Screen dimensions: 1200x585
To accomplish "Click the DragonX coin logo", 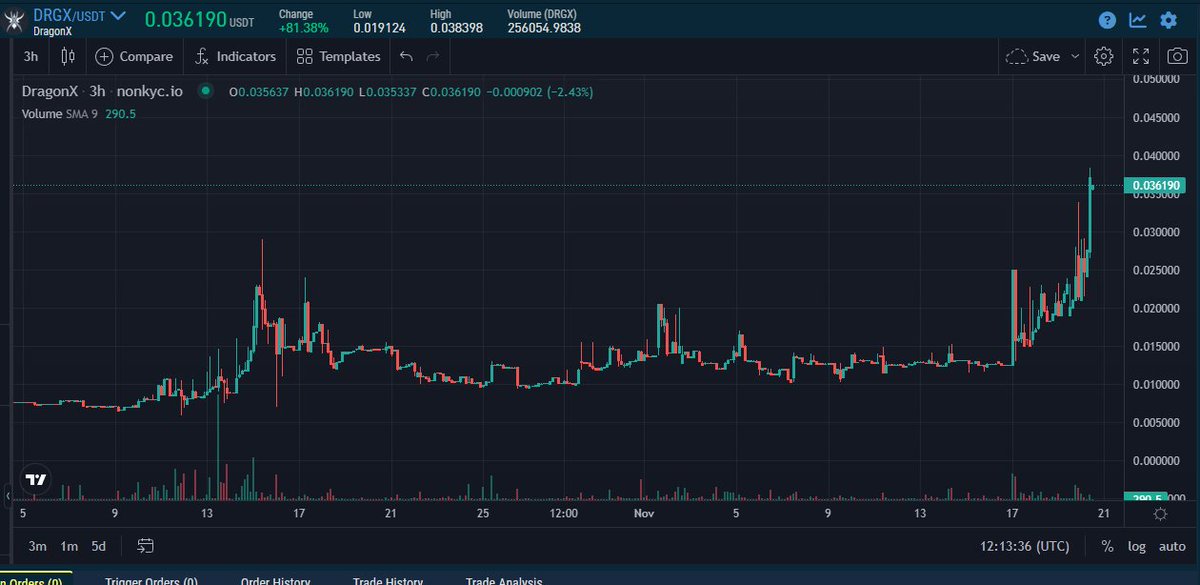I will pos(15,19).
